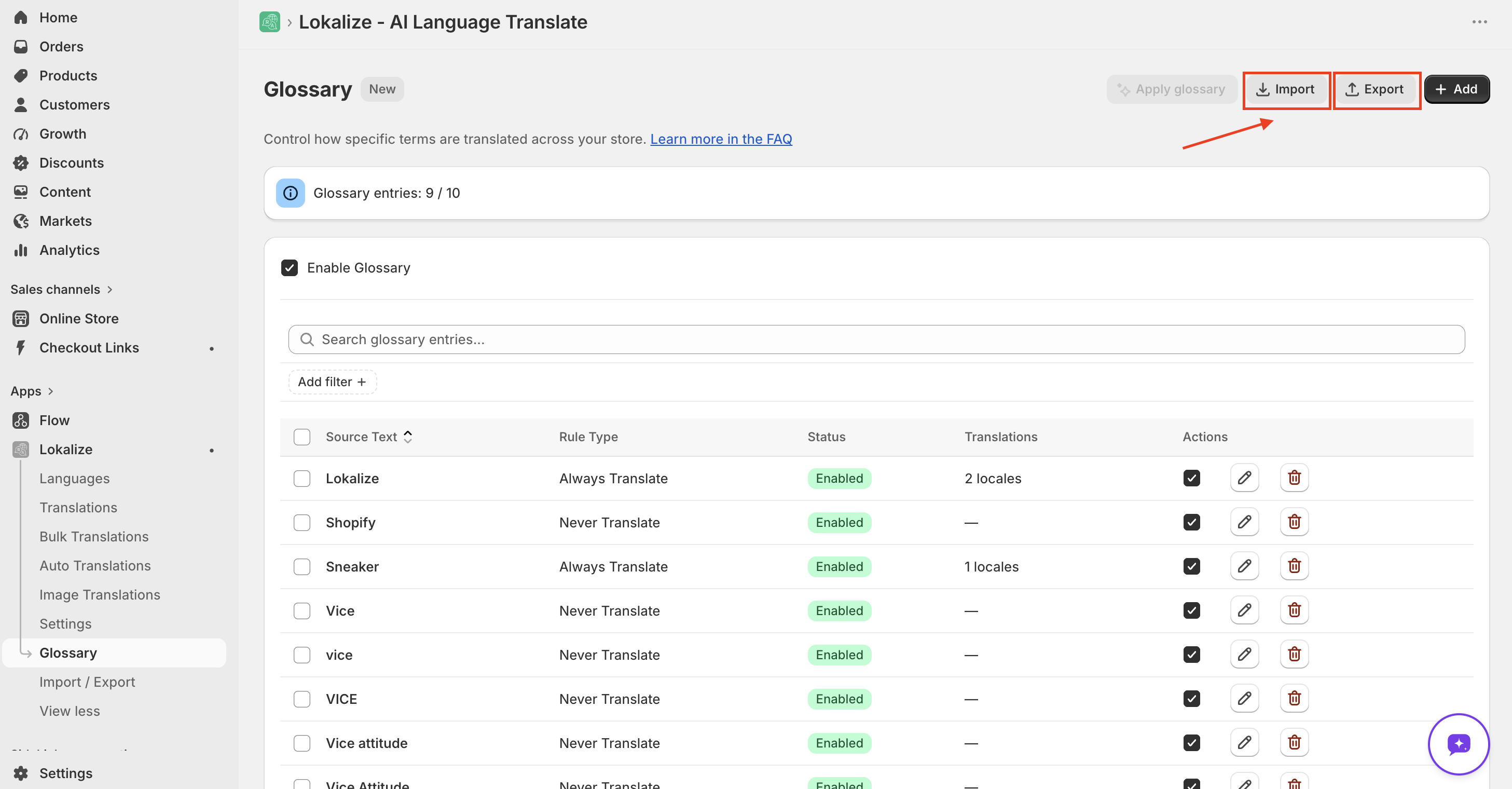Select all entries via header checkbox
The width and height of the screenshot is (1512, 789).
point(301,437)
